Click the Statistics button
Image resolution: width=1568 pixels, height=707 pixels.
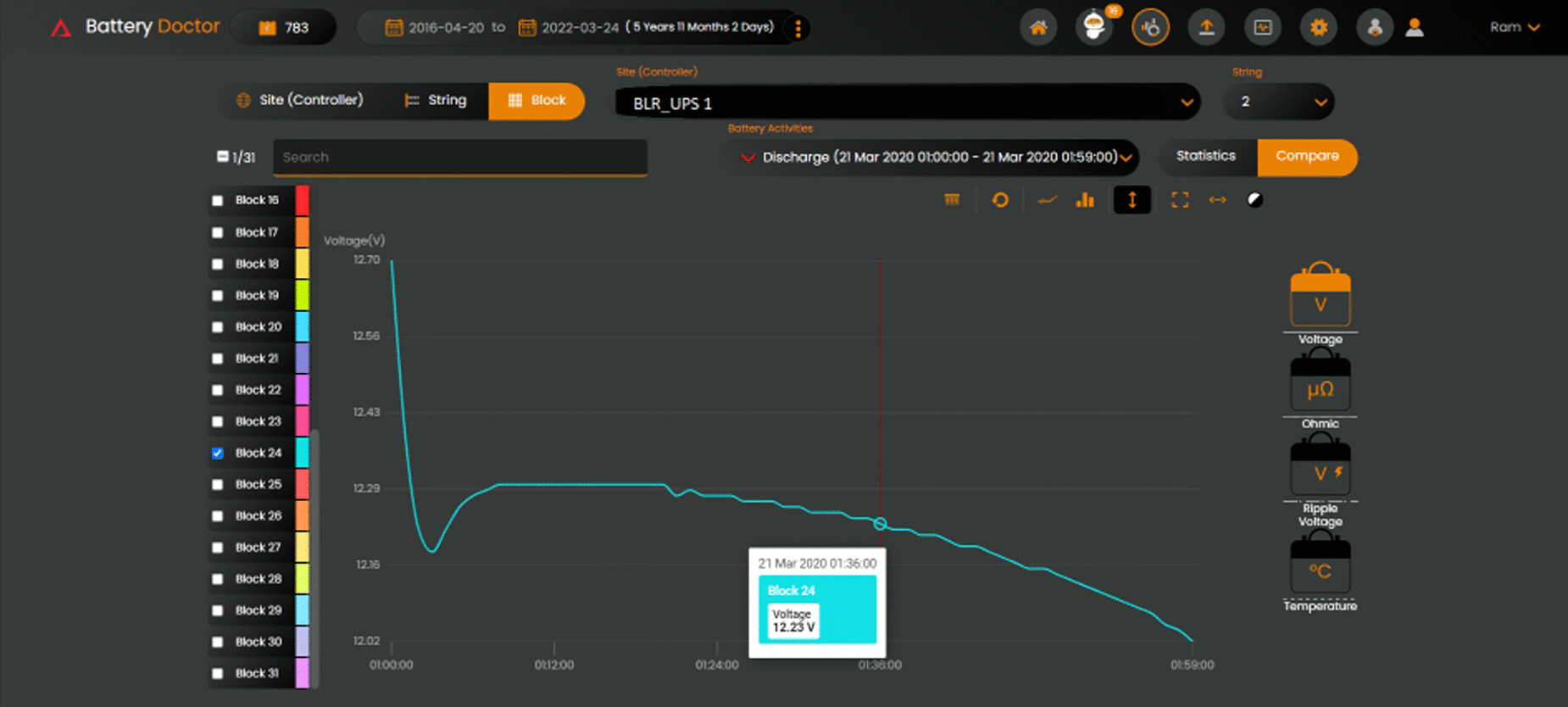tap(1205, 156)
